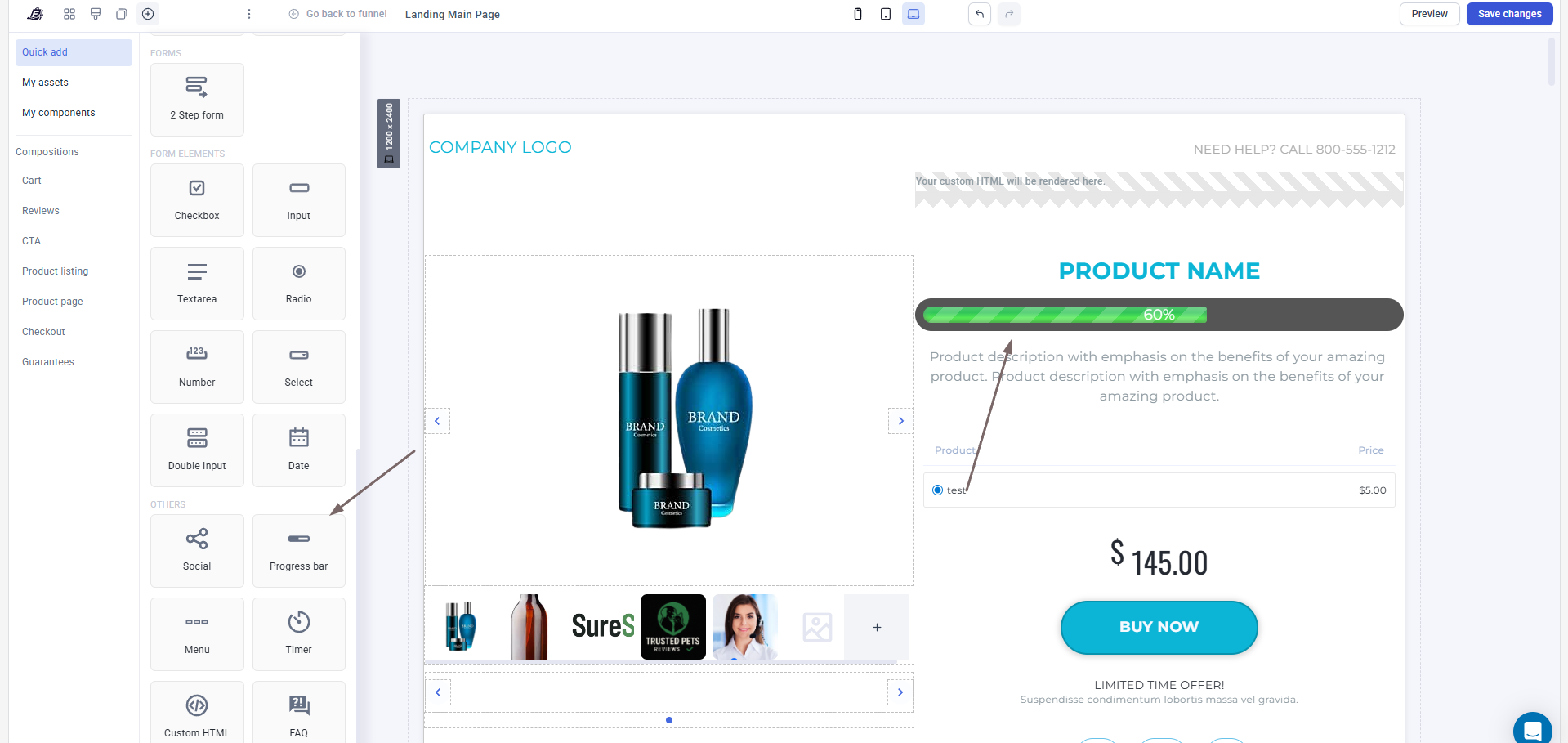Add the Progress bar element
1568x743 pixels.
(x=298, y=550)
